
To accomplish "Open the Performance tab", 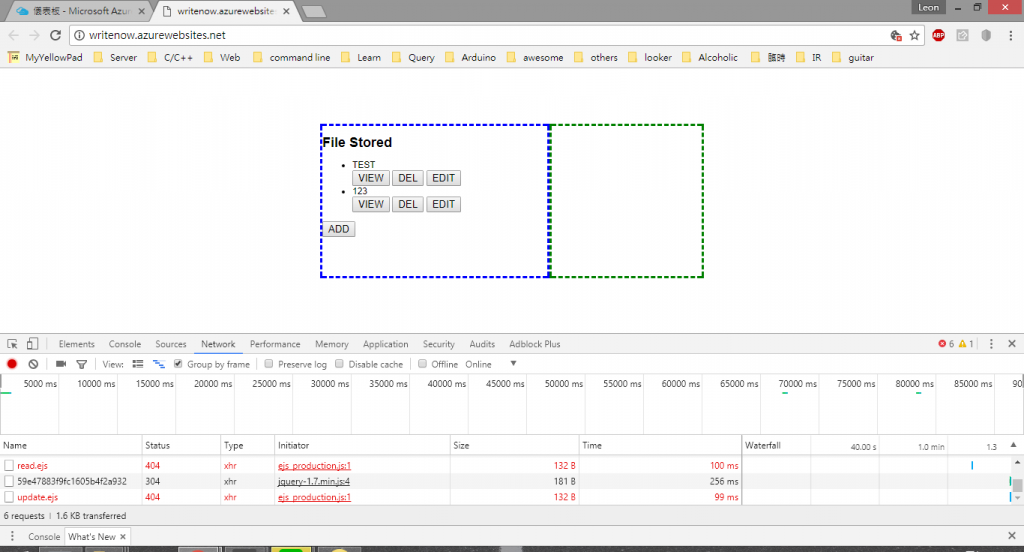I will tap(275, 344).
